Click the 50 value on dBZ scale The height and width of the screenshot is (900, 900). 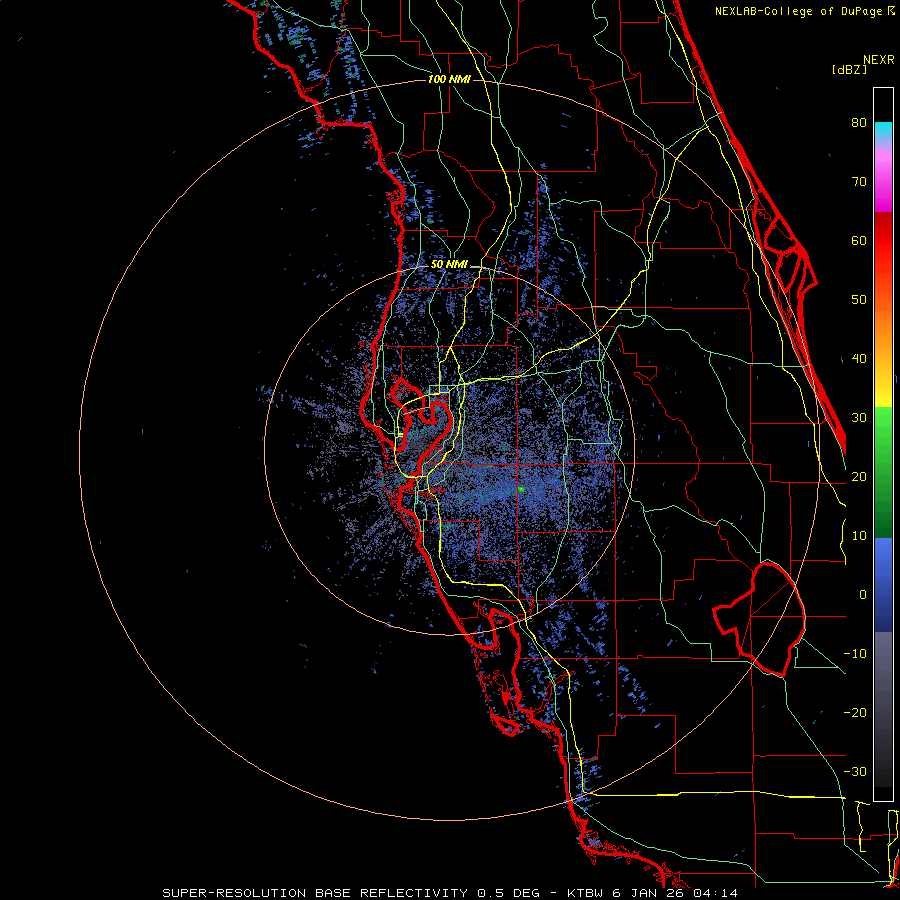pyautogui.click(x=859, y=300)
